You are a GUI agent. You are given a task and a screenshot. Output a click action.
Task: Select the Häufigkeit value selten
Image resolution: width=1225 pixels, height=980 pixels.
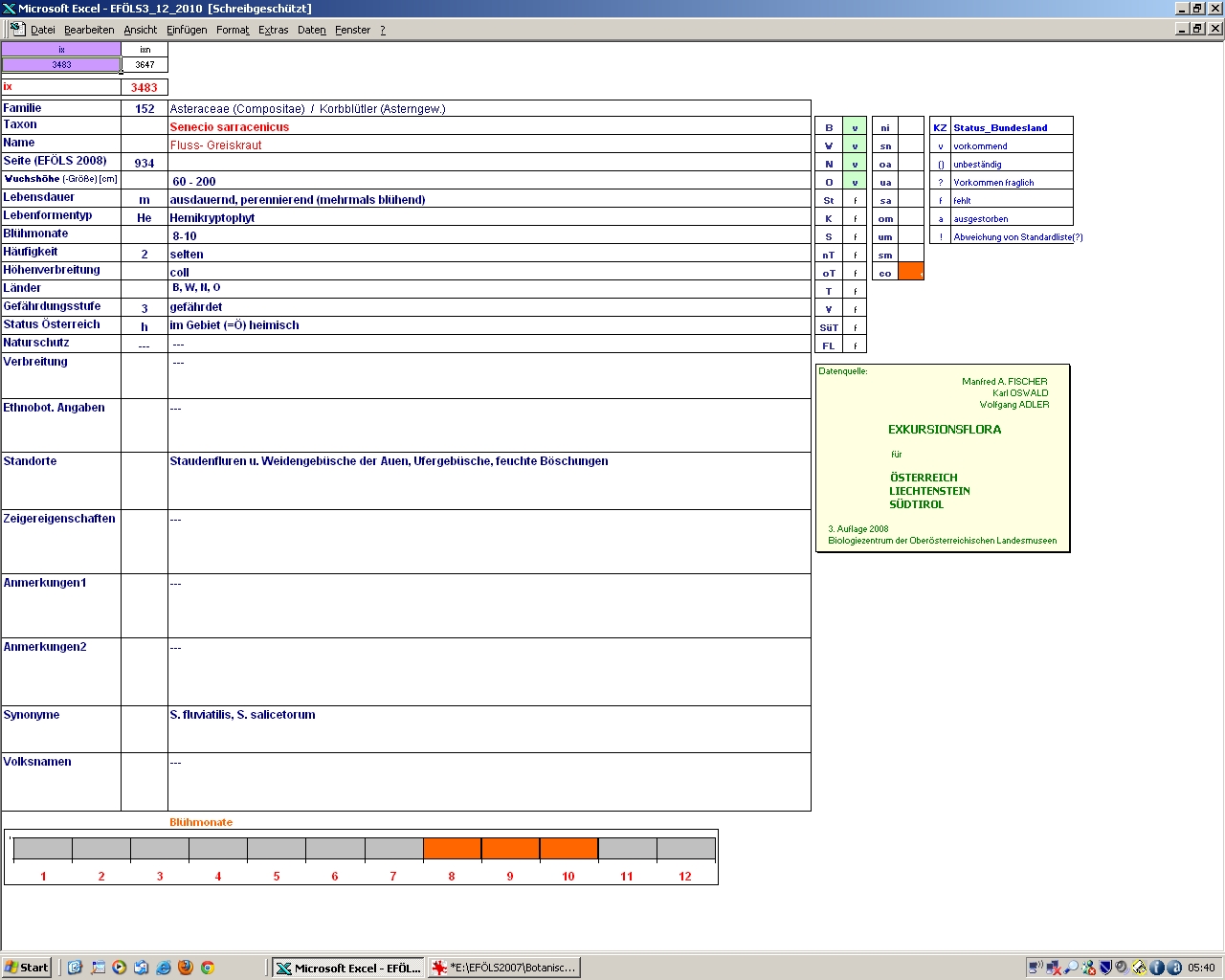click(187, 255)
